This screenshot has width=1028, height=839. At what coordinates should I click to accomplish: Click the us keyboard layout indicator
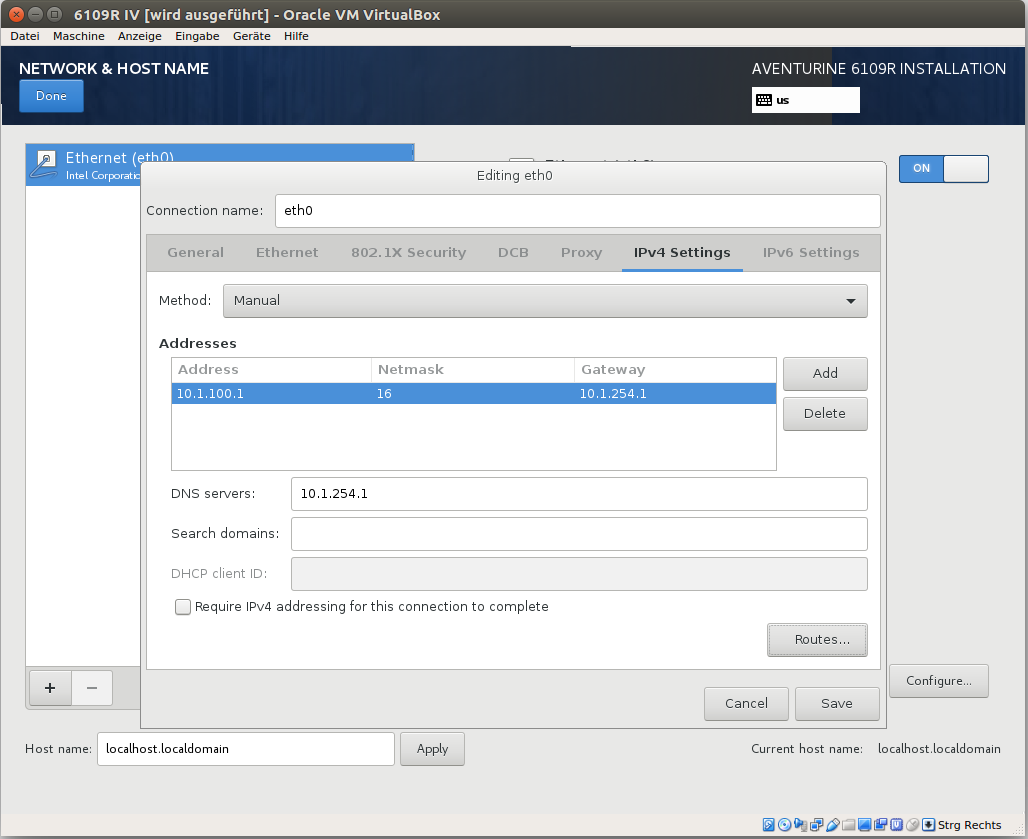(806, 100)
